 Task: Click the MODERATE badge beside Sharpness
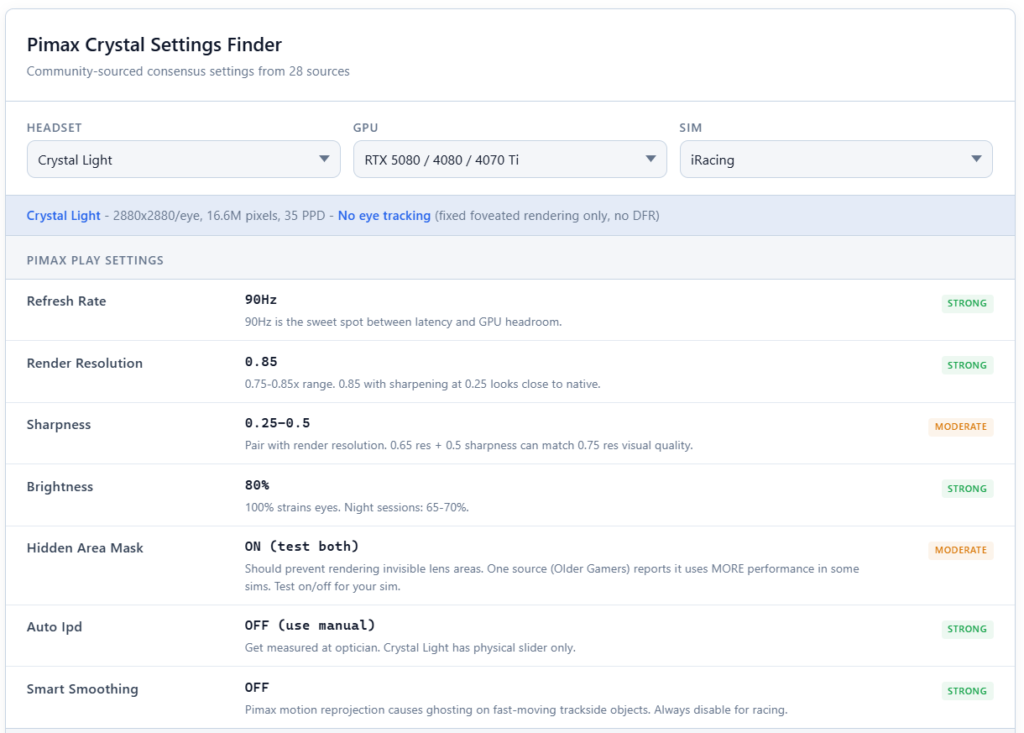click(961, 426)
